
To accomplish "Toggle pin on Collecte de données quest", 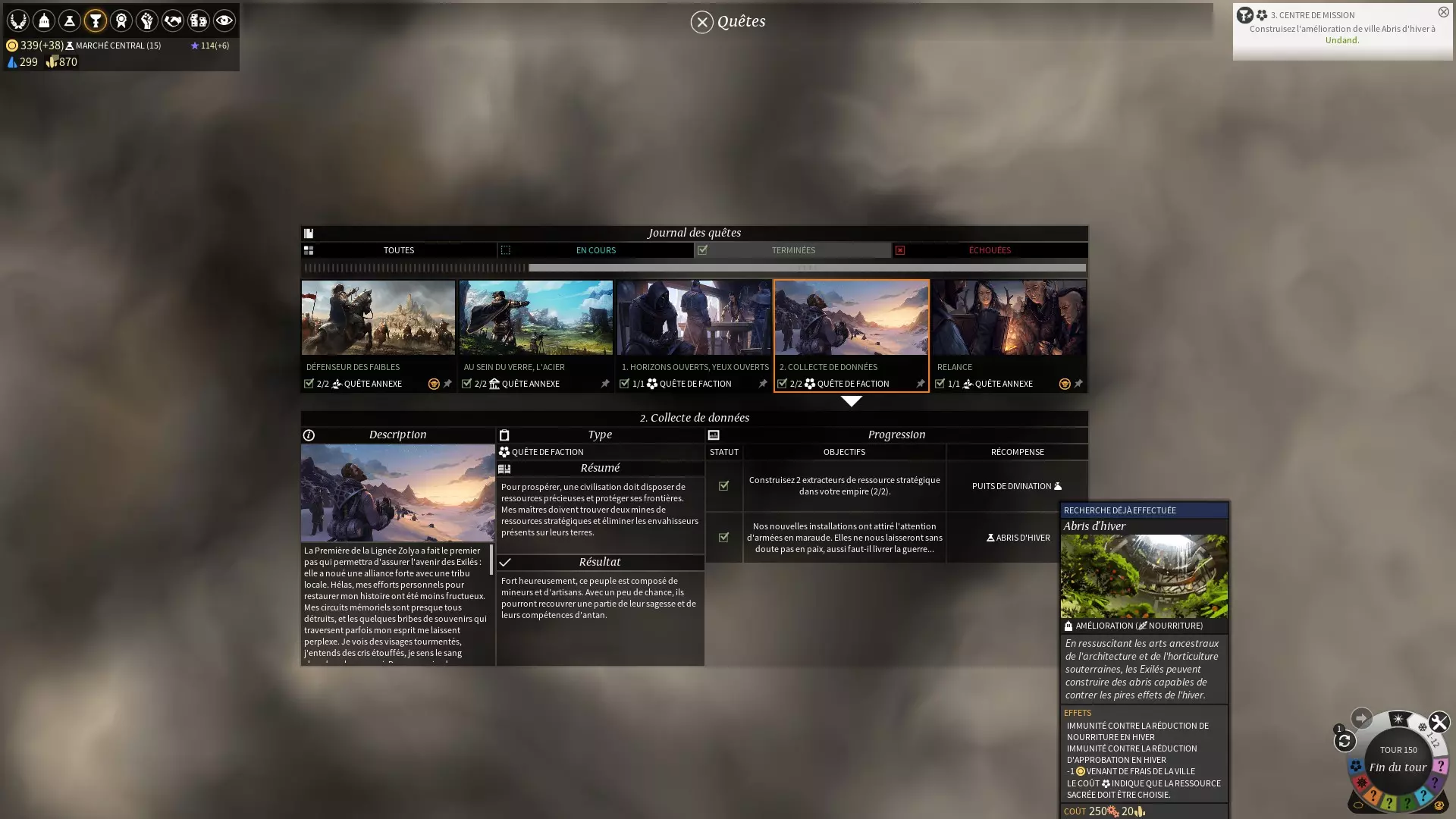I will coord(920,384).
